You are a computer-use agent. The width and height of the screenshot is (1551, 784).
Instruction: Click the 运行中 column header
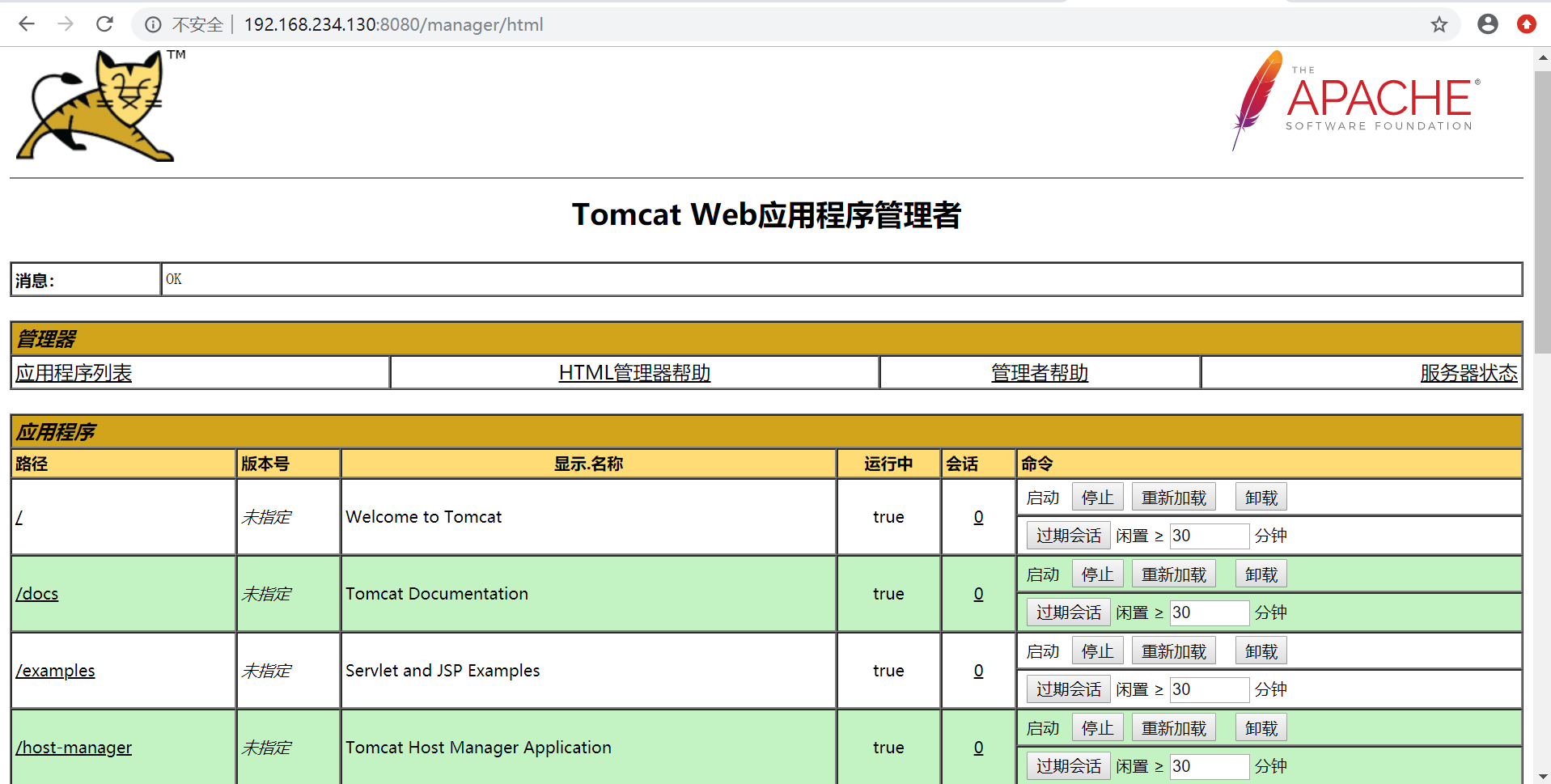click(x=888, y=464)
